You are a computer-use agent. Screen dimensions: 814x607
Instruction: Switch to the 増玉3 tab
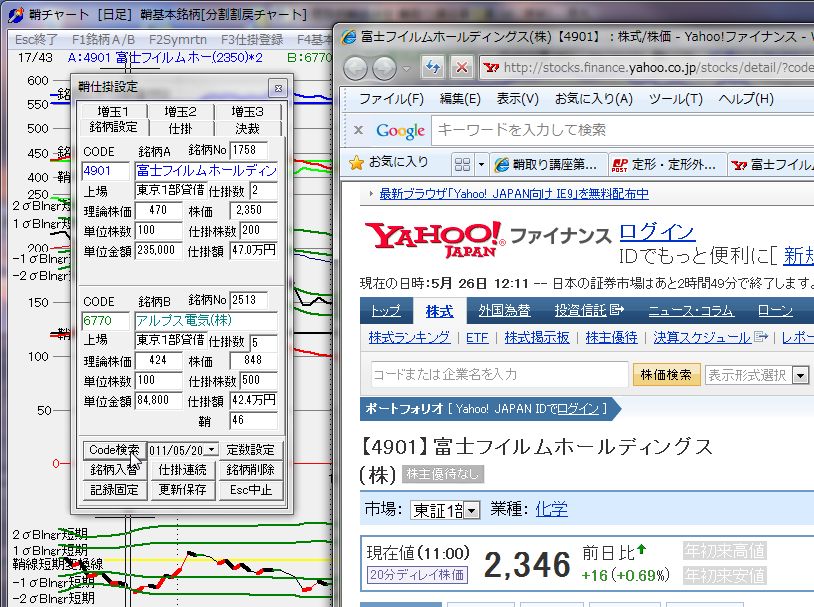[247, 111]
